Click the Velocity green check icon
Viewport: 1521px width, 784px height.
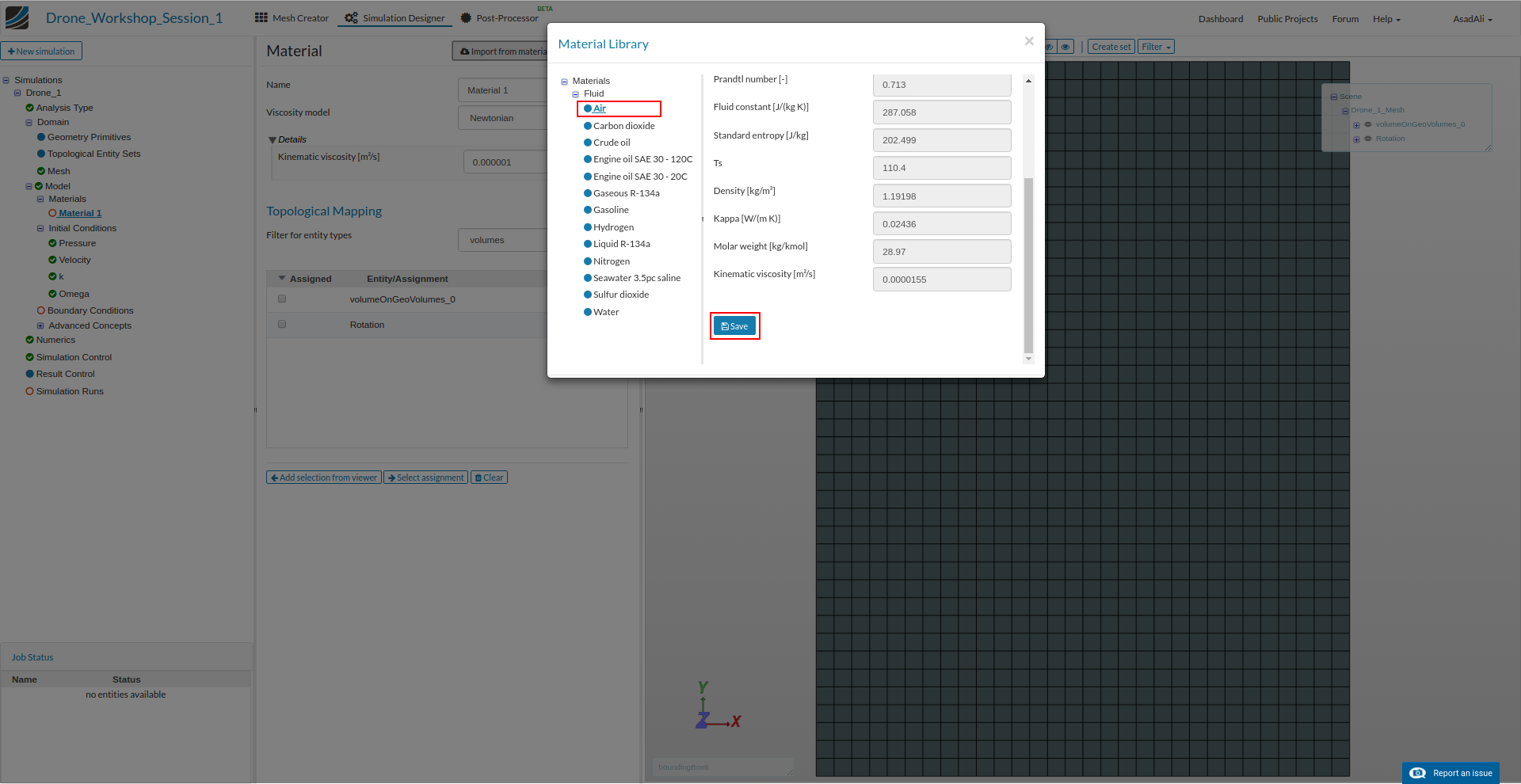coord(52,260)
